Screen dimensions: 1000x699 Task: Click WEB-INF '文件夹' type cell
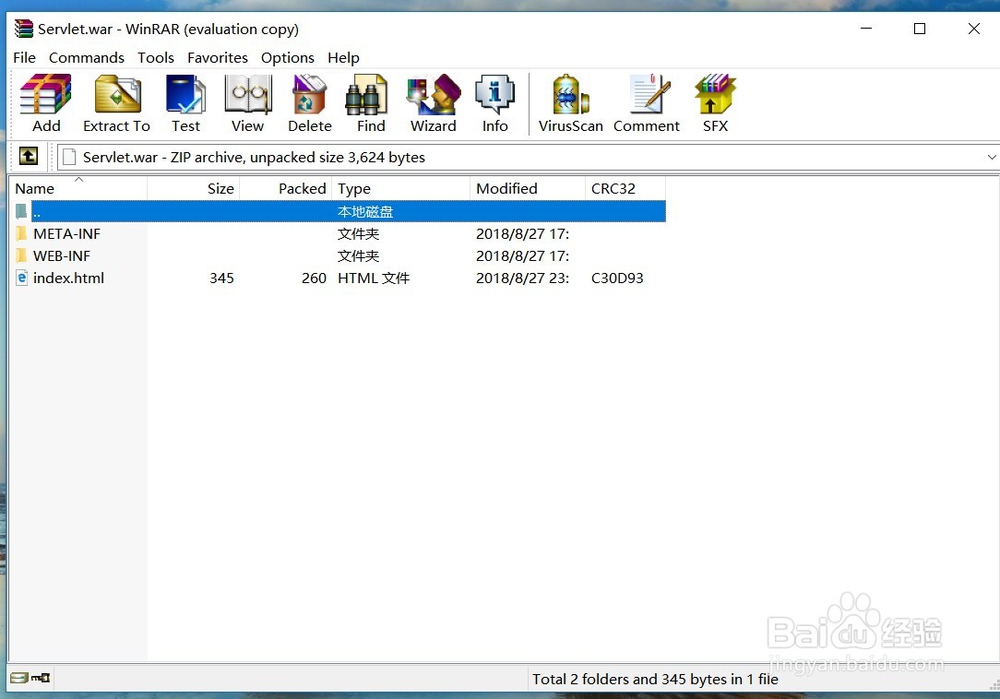pos(358,256)
